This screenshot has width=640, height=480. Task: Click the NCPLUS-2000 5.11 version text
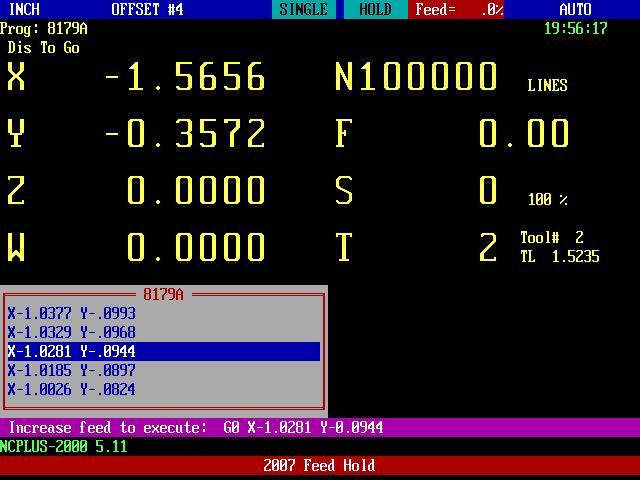64,446
